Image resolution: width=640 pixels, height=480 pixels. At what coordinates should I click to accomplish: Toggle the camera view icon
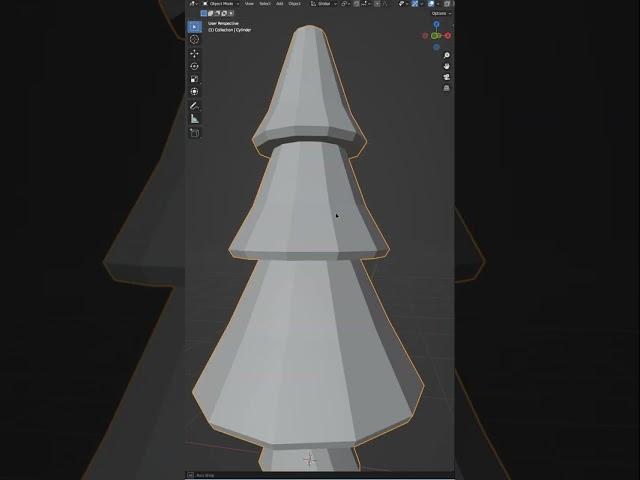447,77
